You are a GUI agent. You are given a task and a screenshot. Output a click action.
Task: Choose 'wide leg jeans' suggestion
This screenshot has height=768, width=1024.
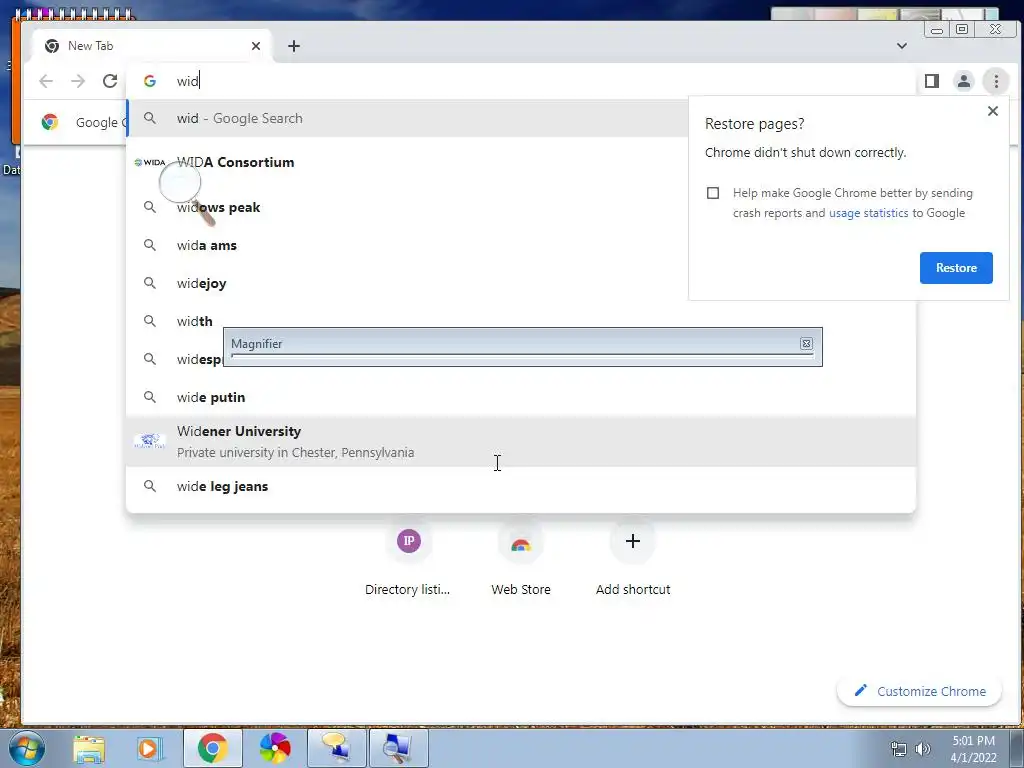click(x=521, y=486)
